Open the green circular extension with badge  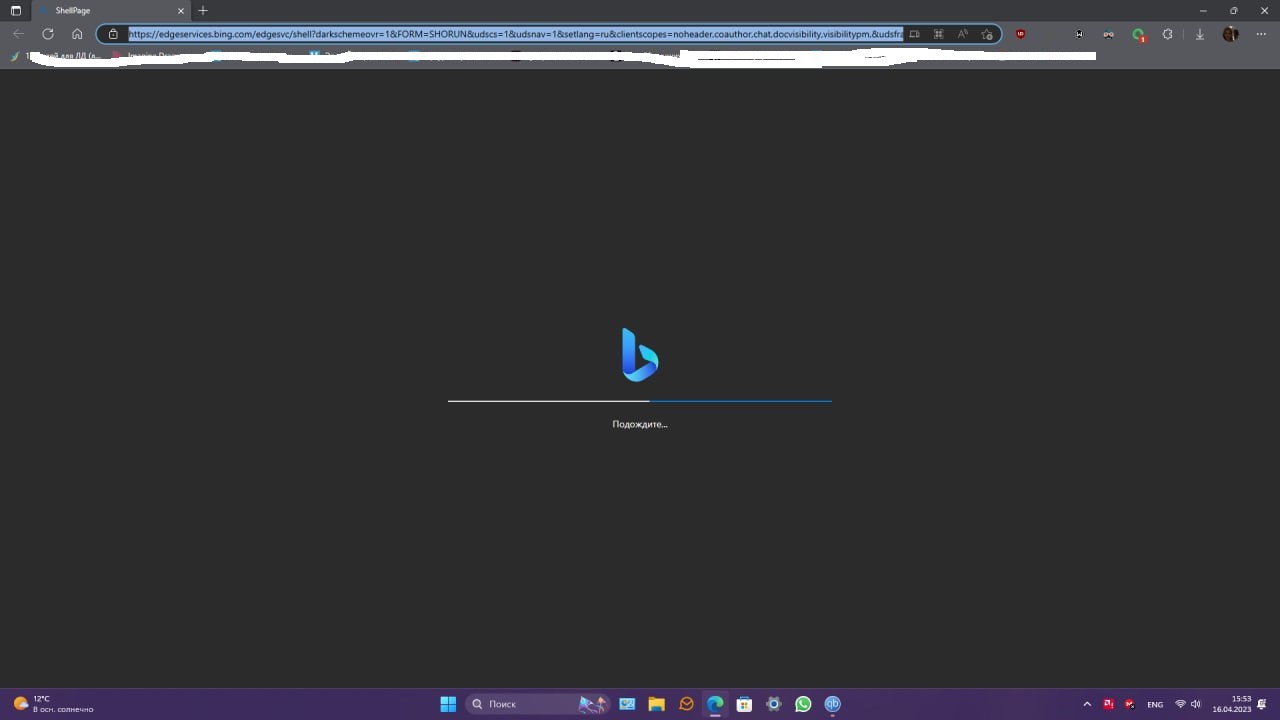pos(1138,35)
